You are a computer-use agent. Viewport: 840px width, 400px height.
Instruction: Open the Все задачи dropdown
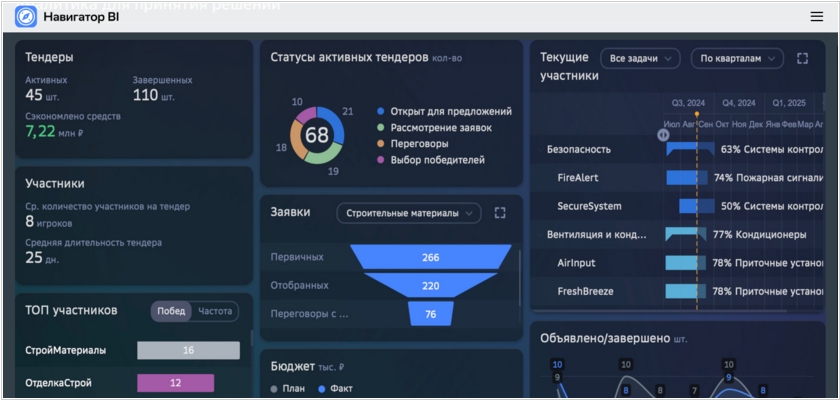pyautogui.click(x=640, y=59)
